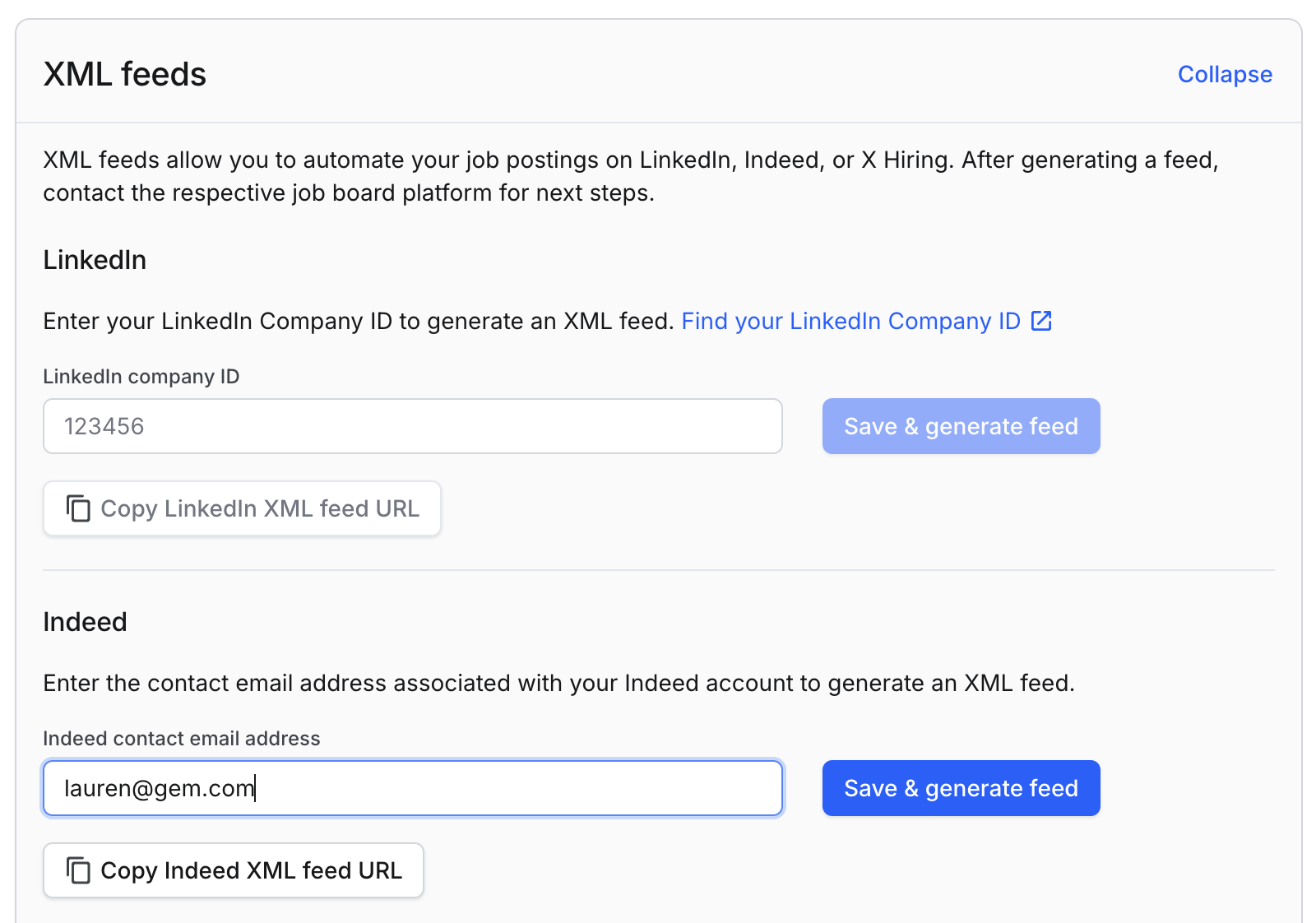Click the LinkedIn section heading
Viewport: 1316px width, 923px height.
pyautogui.click(x=95, y=260)
